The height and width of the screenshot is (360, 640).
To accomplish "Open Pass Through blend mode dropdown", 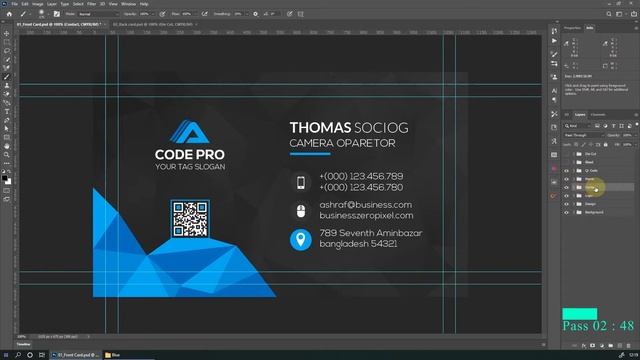I will (584, 135).
